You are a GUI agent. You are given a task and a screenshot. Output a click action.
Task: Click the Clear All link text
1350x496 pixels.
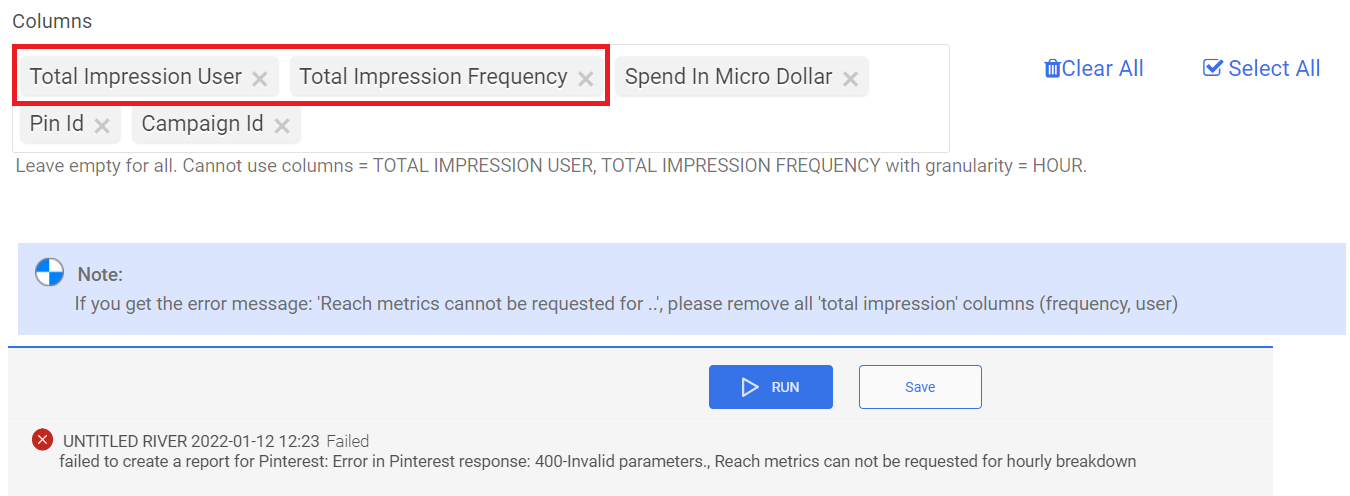point(1102,68)
